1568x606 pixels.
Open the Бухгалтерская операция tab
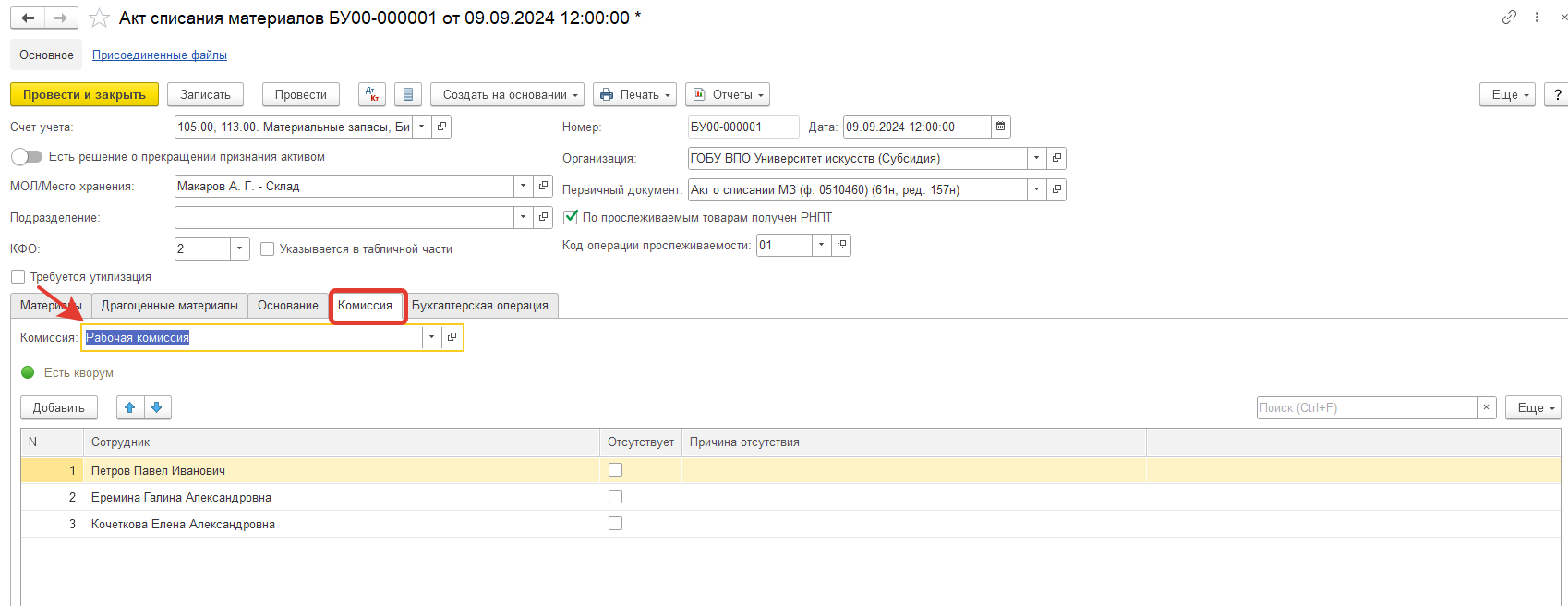[x=479, y=306]
